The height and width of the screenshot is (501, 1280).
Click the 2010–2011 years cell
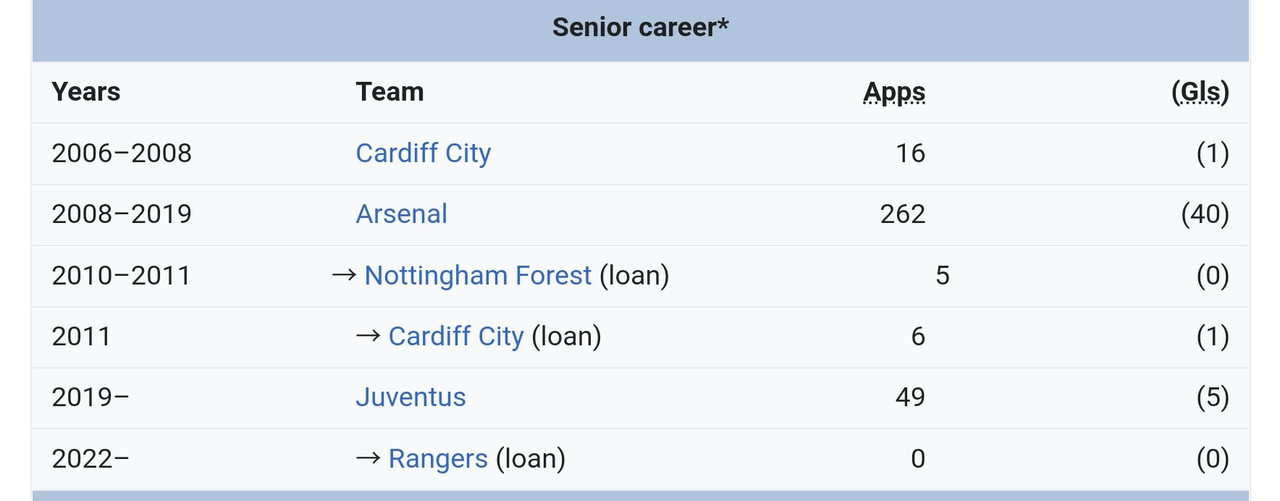121,275
